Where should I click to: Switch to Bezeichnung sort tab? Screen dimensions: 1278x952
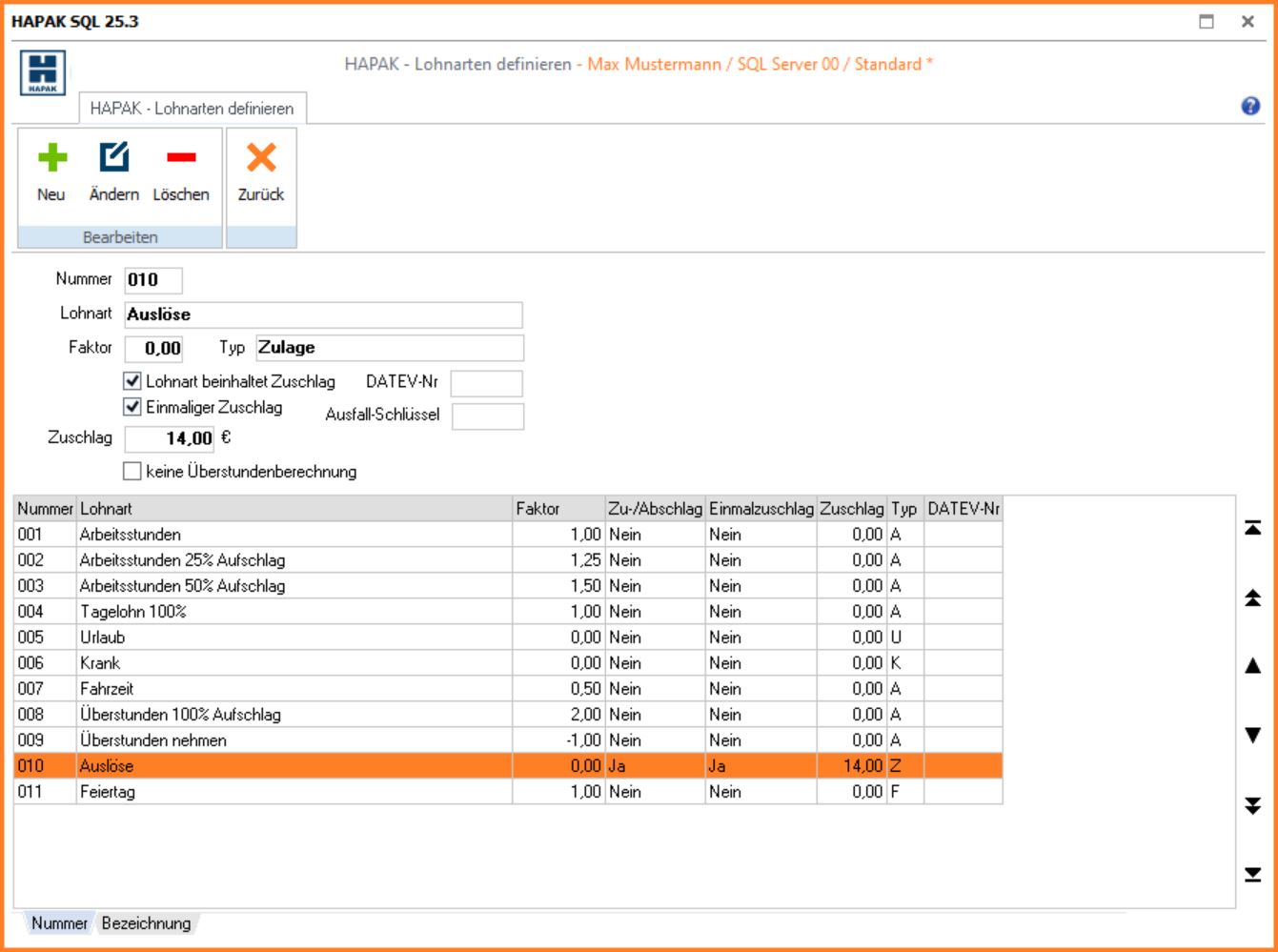tap(146, 923)
